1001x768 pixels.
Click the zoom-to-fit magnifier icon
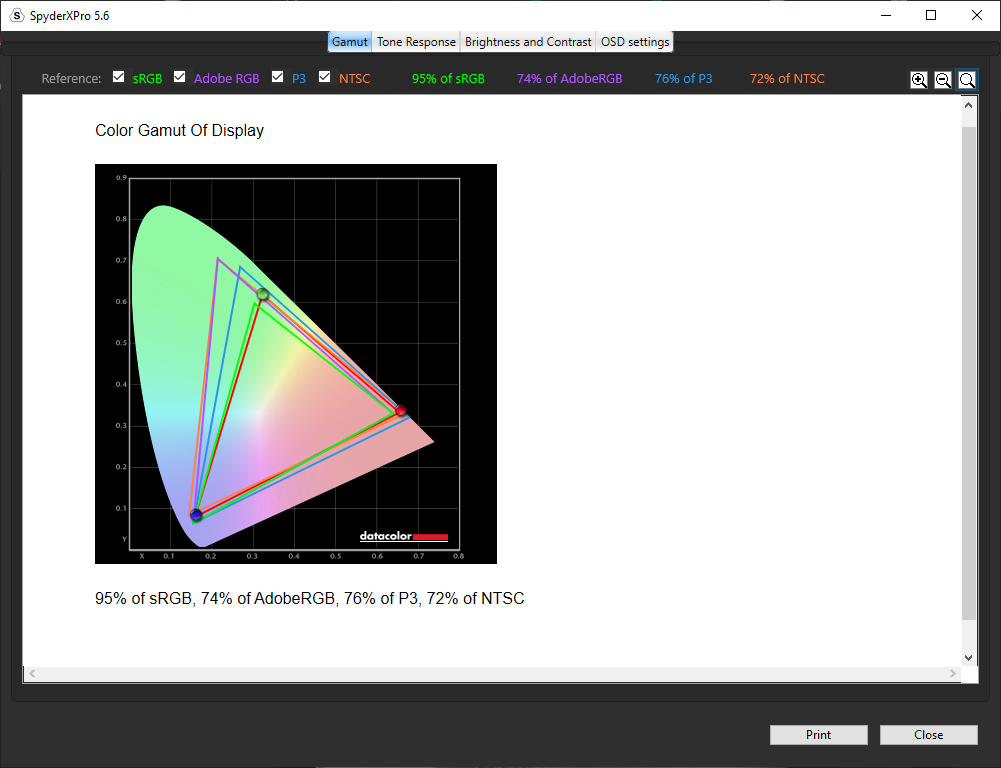967,80
